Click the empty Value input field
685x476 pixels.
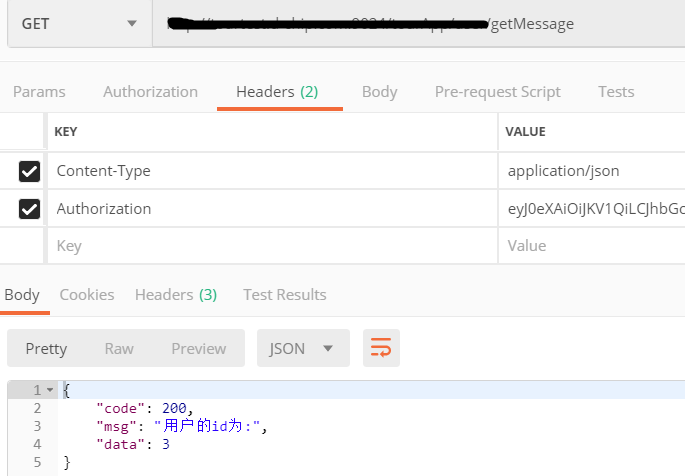pyautogui.click(x=592, y=246)
